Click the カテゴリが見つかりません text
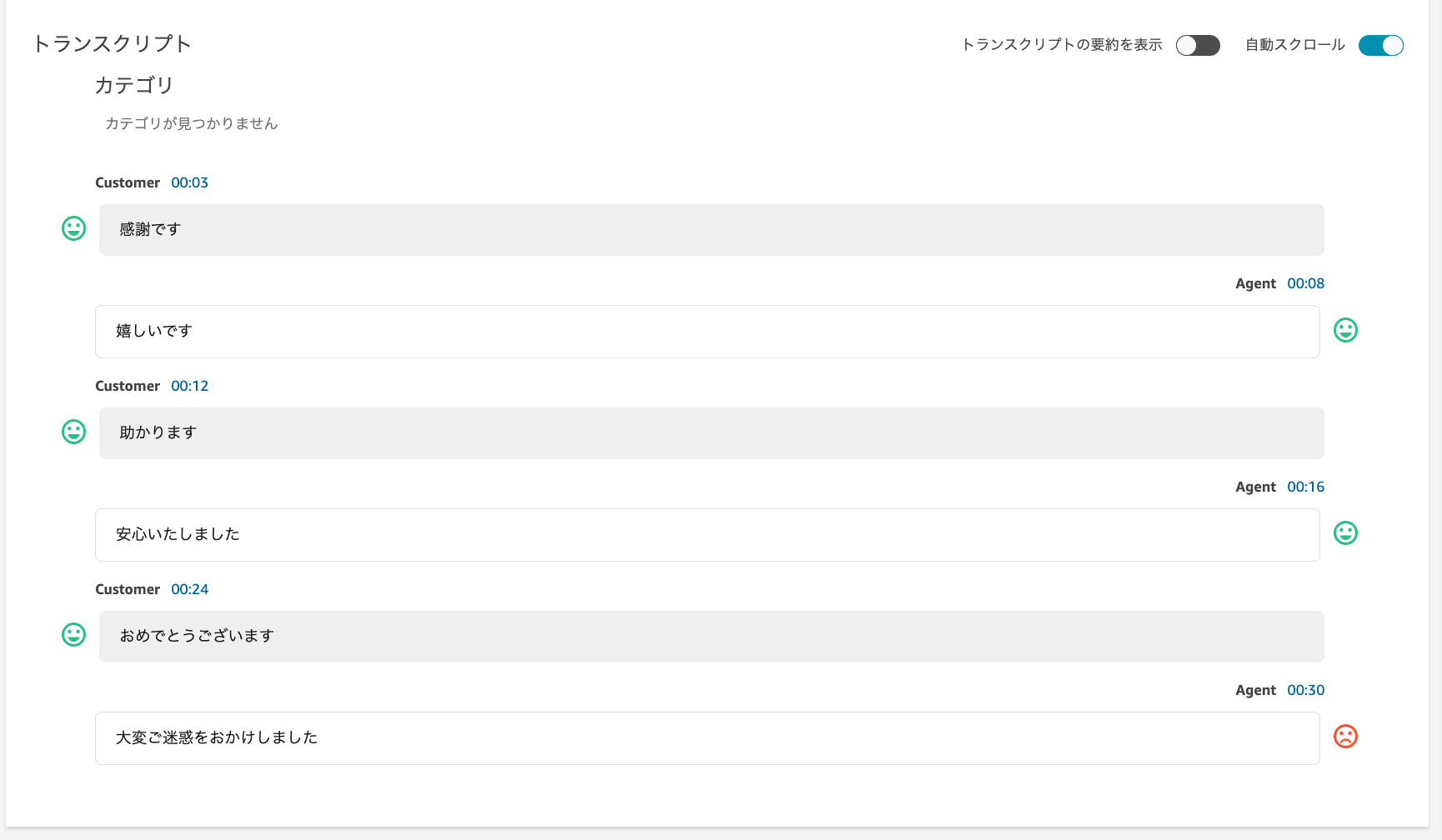Screen dimensions: 1442x840 191,122
